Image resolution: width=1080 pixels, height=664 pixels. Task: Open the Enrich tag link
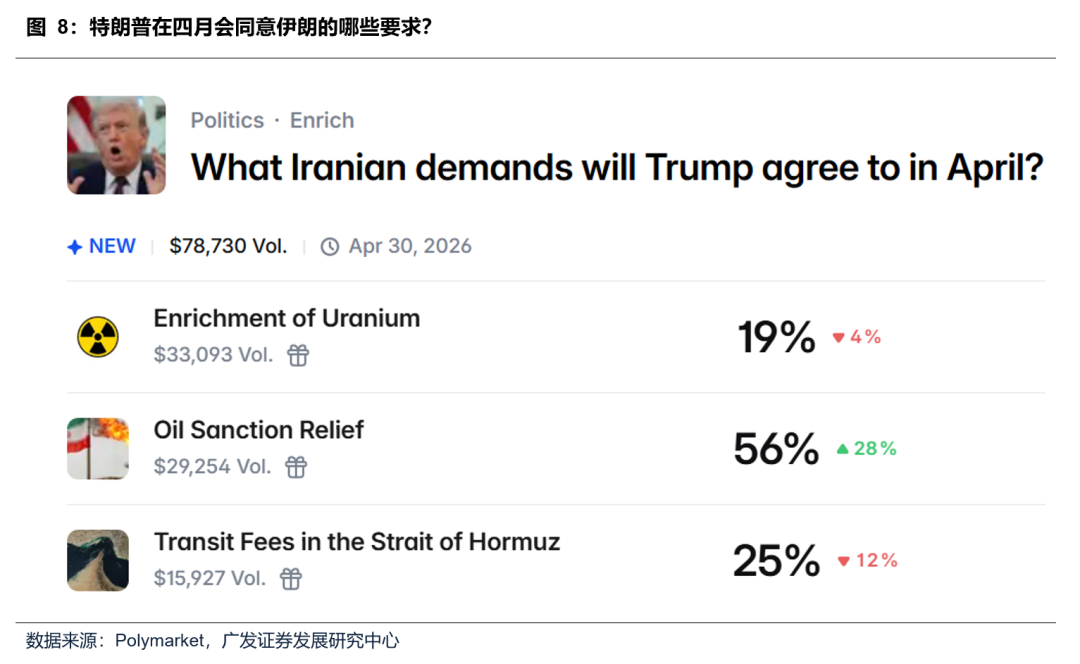(x=322, y=120)
